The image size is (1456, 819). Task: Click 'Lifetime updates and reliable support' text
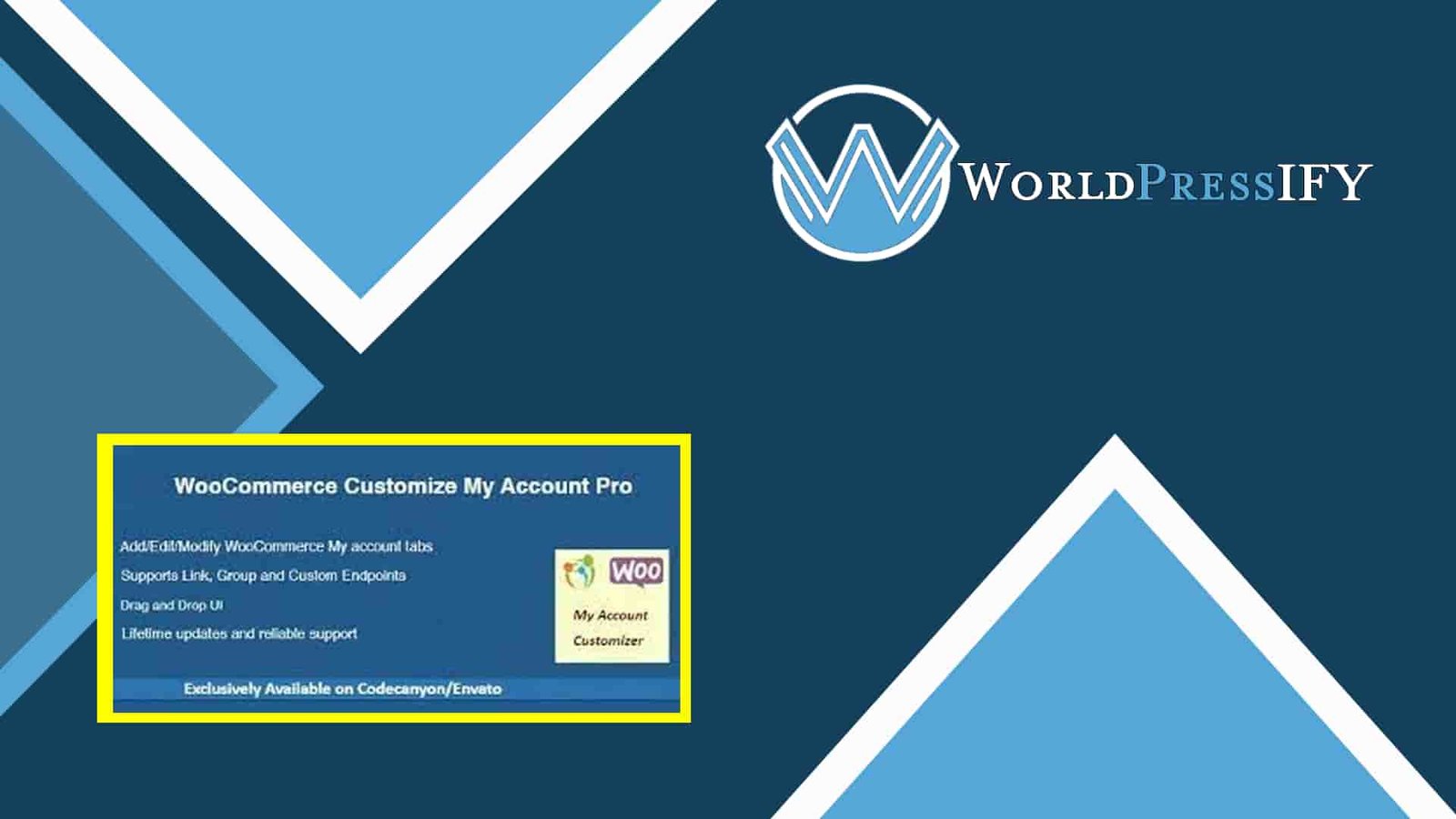[x=239, y=633]
